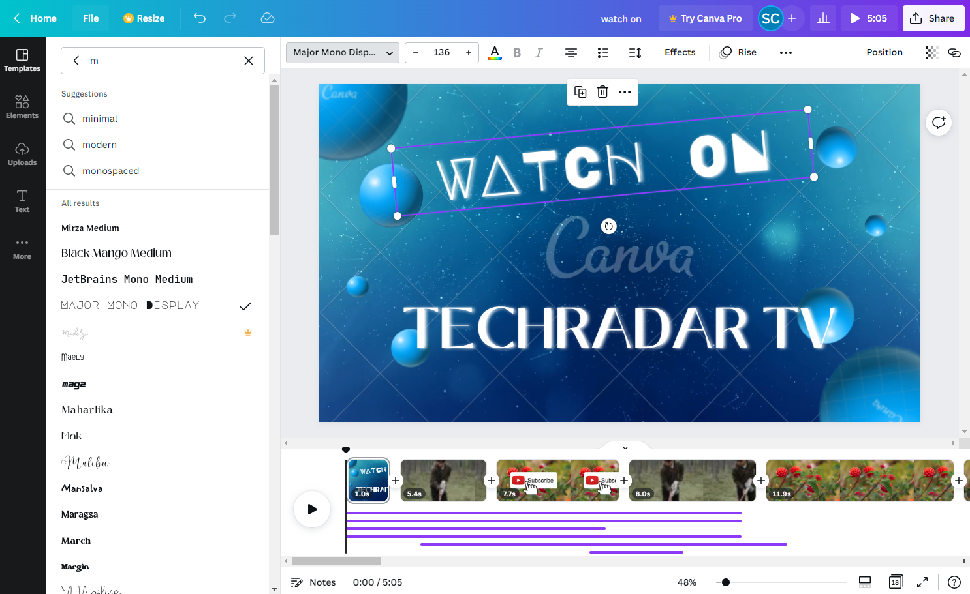
Task: Click the Redo arrow
Action: pyautogui.click(x=230, y=19)
